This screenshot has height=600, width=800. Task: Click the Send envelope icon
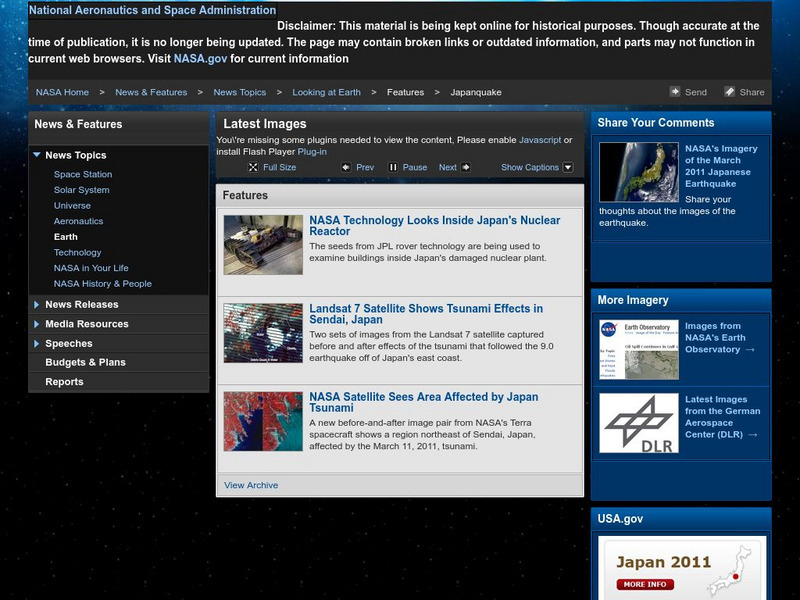(674, 92)
